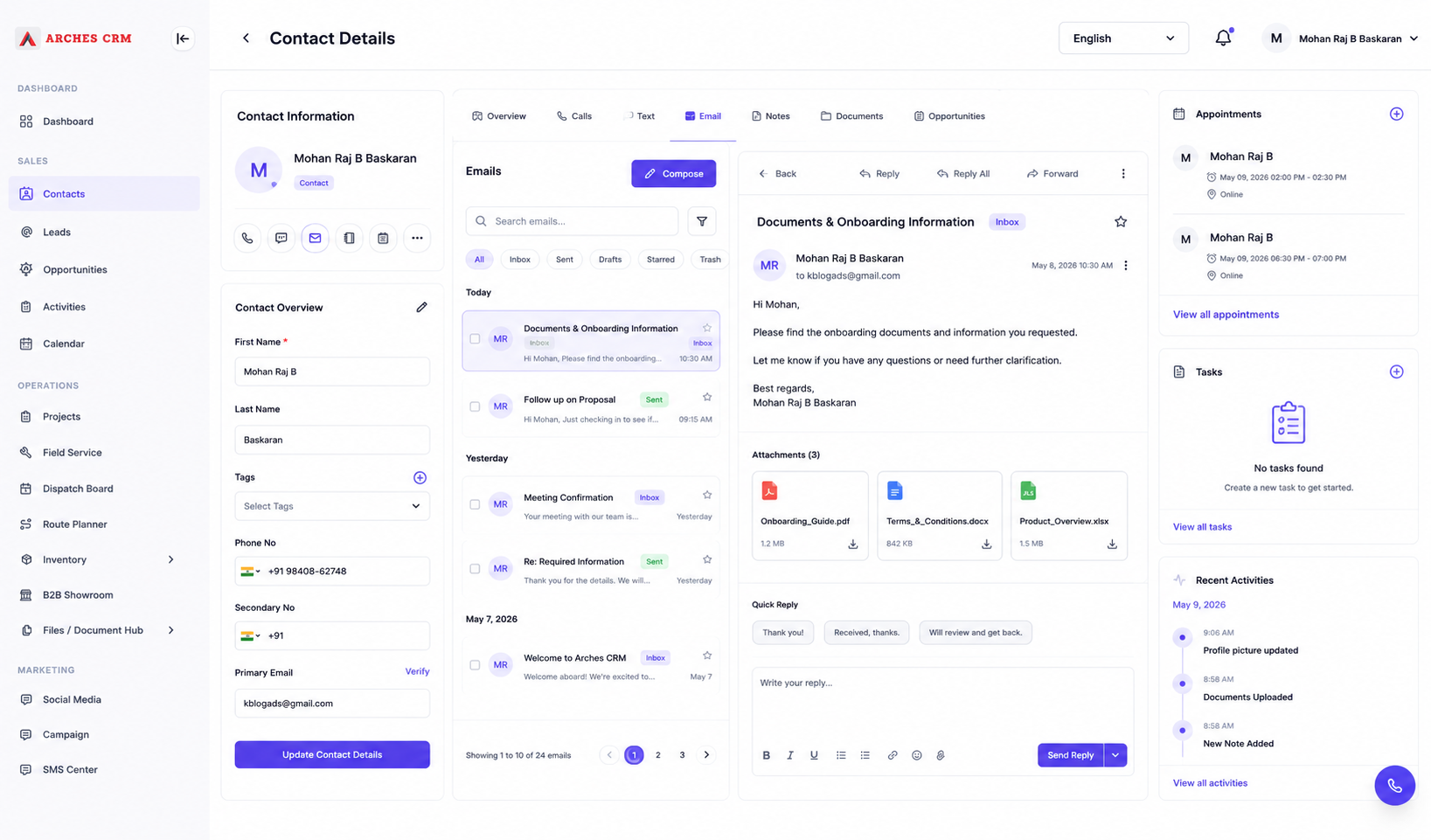Download the Onboarding_Guide.pdf attachment
This screenshot has height=840, width=1431.
pyautogui.click(x=852, y=544)
